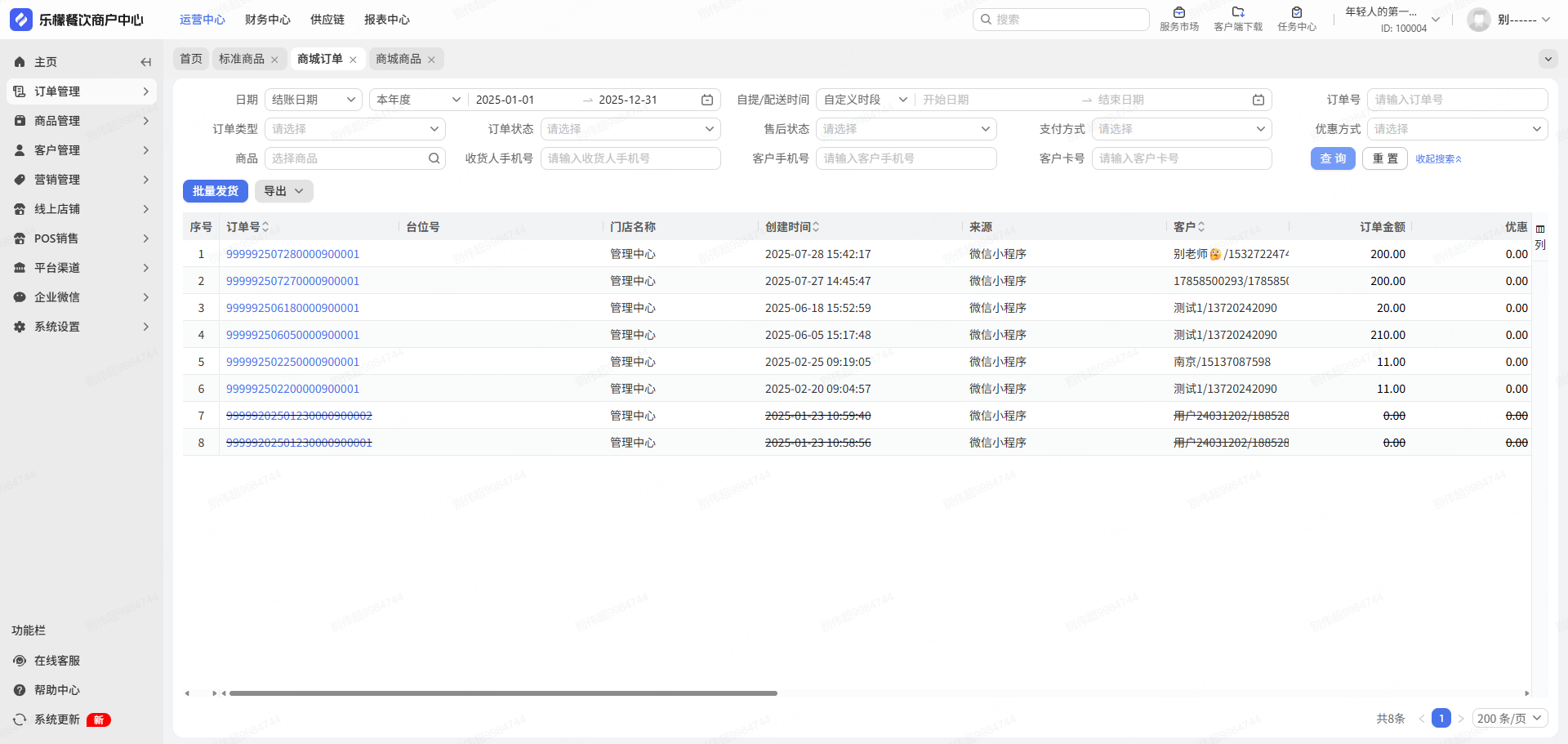Sort by 订单号 column sort icon
The image size is (1568, 744).
tap(265, 227)
